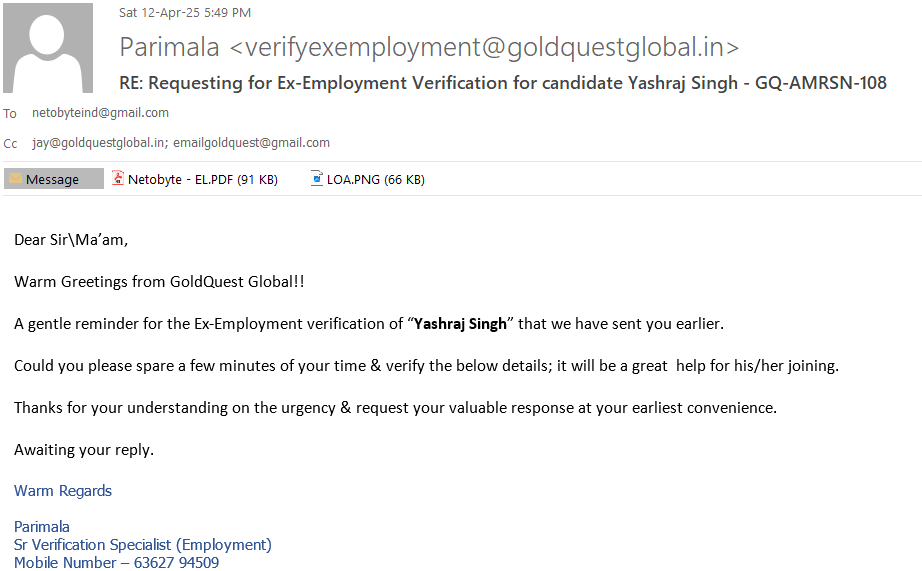Select the recipient netobyteind@gmail.com
The width and height of the screenshot is (922, 571).
point(100,113)
